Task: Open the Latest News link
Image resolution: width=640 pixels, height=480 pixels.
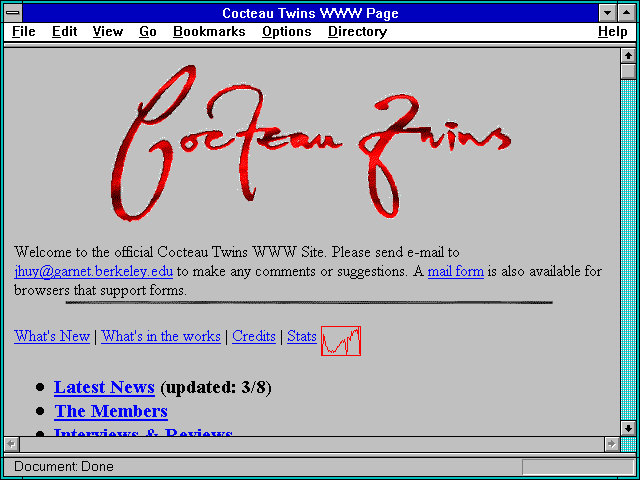Action: [x=104, y=387]
